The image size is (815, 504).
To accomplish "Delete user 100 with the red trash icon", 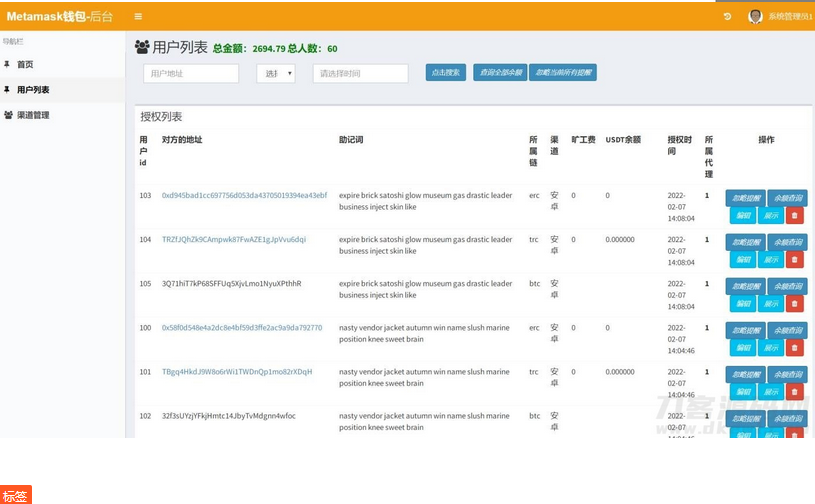I will pyautogui.click(x=794, y=348).
